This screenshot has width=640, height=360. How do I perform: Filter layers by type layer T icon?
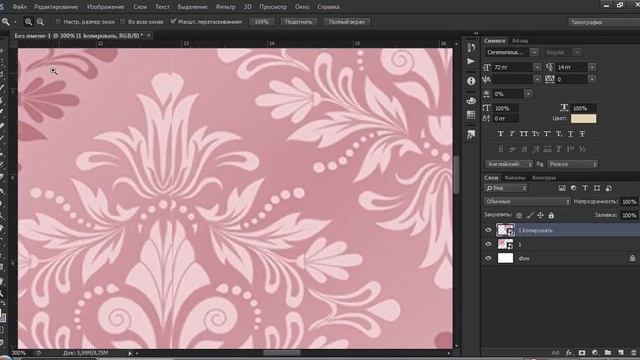tap(585, 188)
